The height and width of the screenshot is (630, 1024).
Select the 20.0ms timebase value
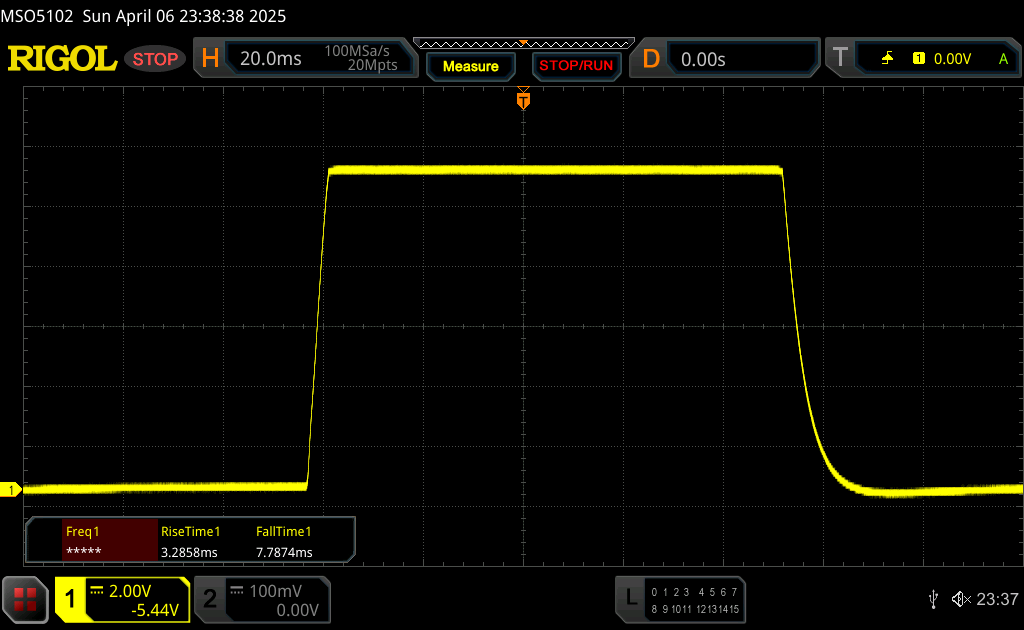pyautogui.click(x=270, y=59)
